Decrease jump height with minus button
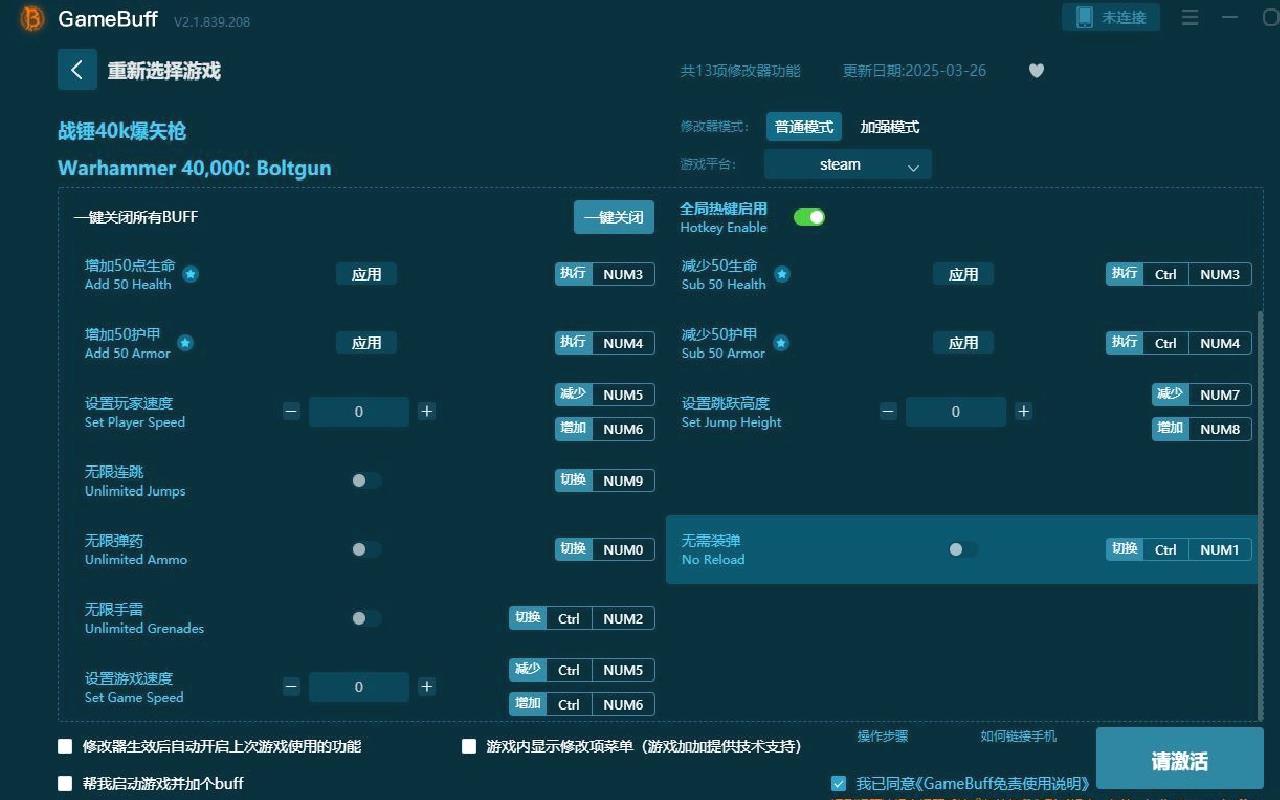Image resolution: width=1280 pixels, height=800 pixels. [x=888, y=411]
